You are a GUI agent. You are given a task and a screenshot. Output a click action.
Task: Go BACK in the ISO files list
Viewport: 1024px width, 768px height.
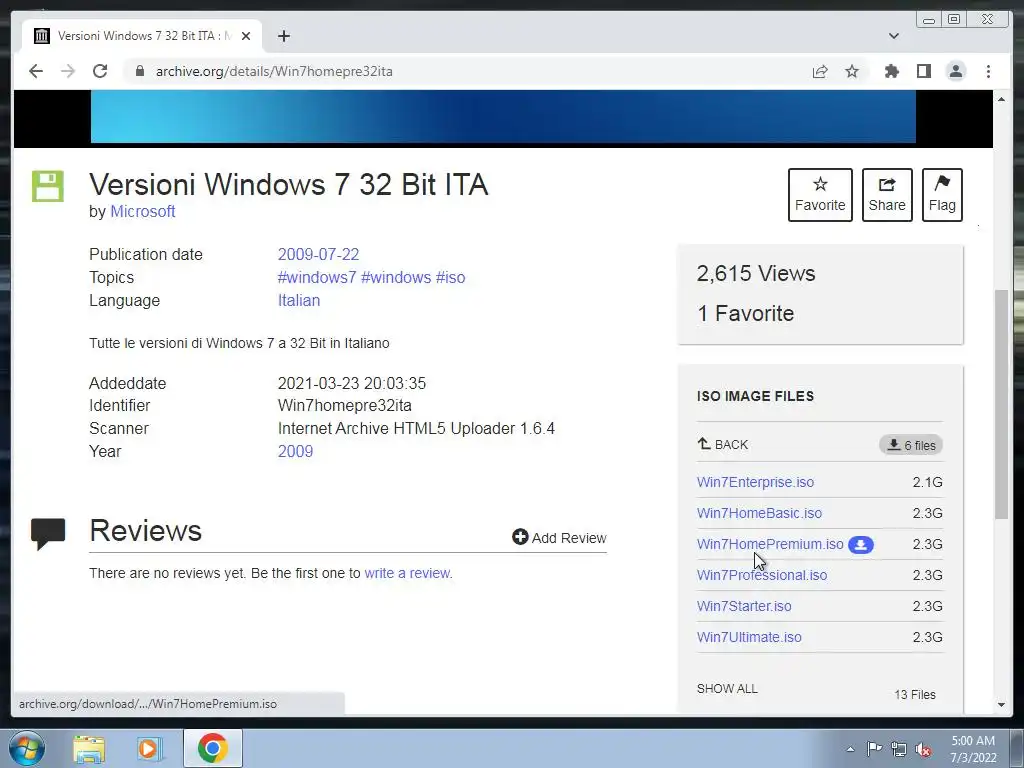(x=722, y=444)
